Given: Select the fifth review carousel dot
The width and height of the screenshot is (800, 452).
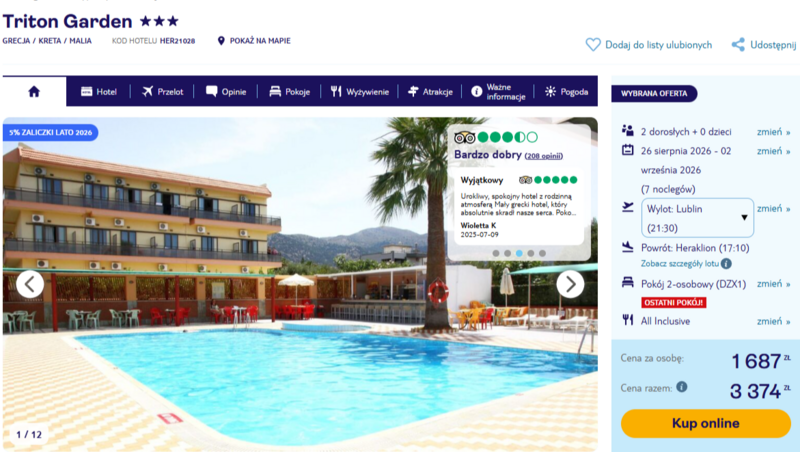Looking at the screenshot, I should click(542, 253).
